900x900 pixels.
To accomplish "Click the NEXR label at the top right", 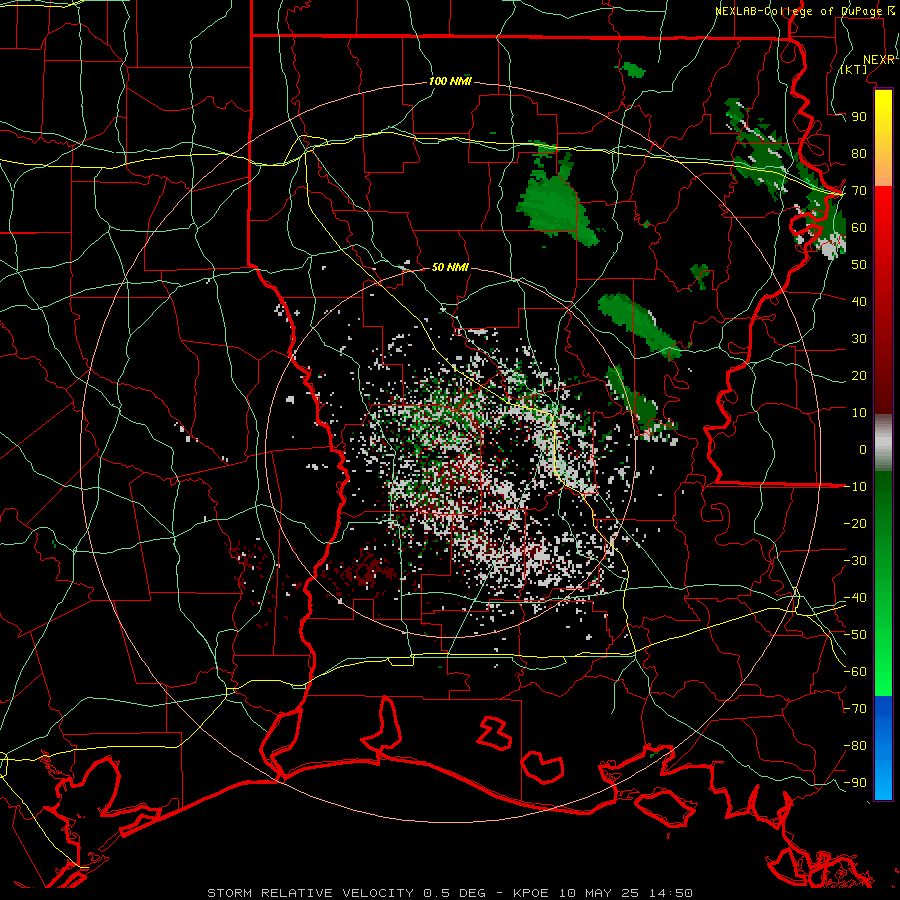I will tap(879, 60).
